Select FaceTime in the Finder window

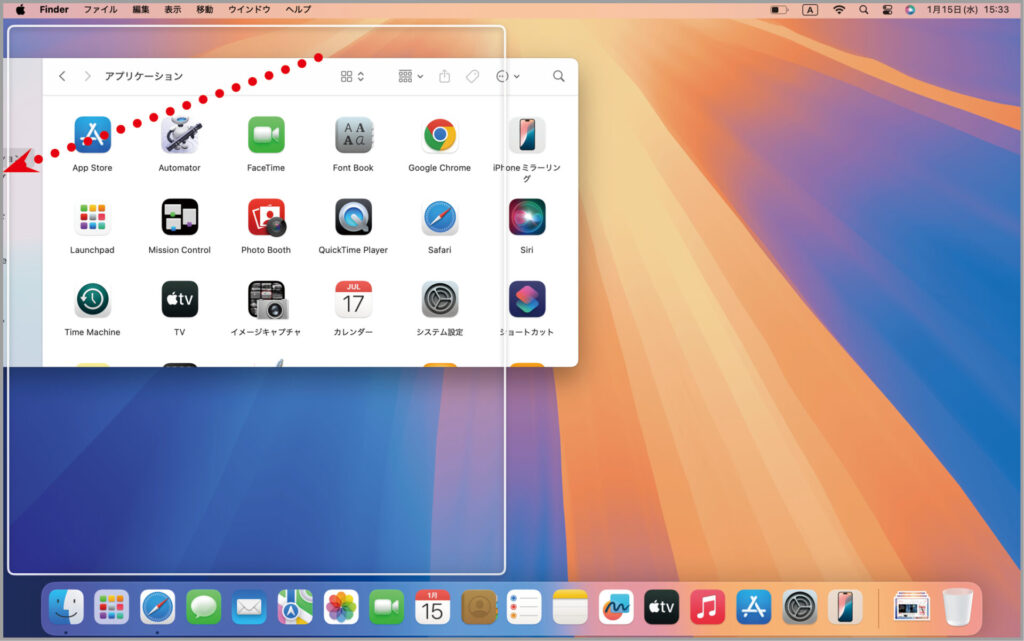[266, 134]
